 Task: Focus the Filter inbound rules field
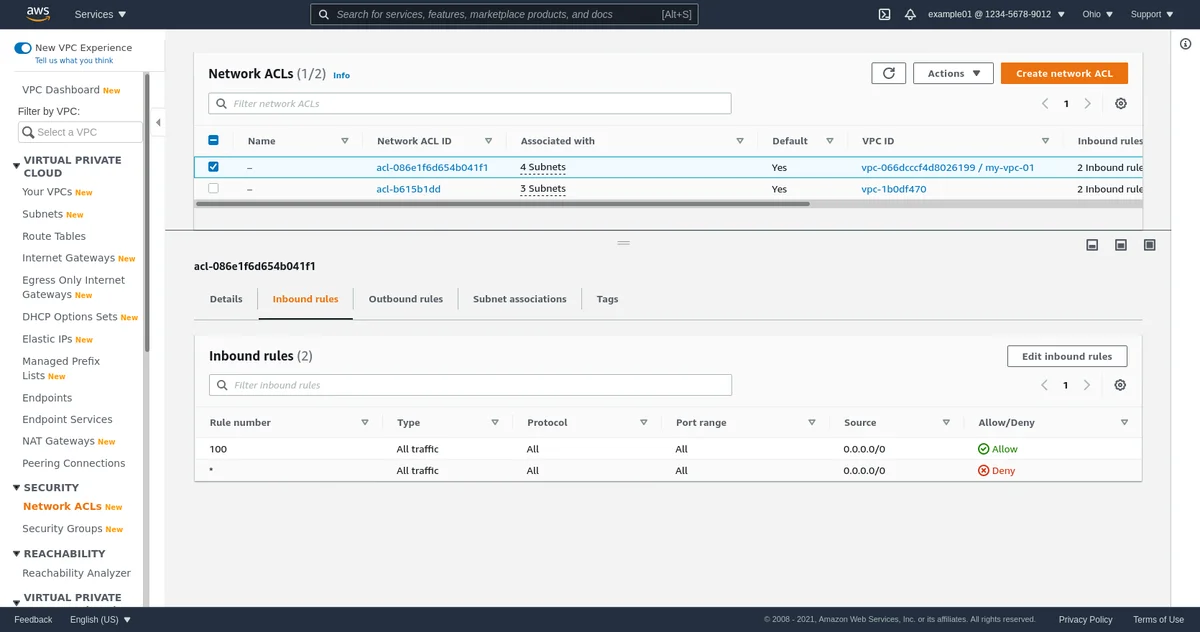470,385
